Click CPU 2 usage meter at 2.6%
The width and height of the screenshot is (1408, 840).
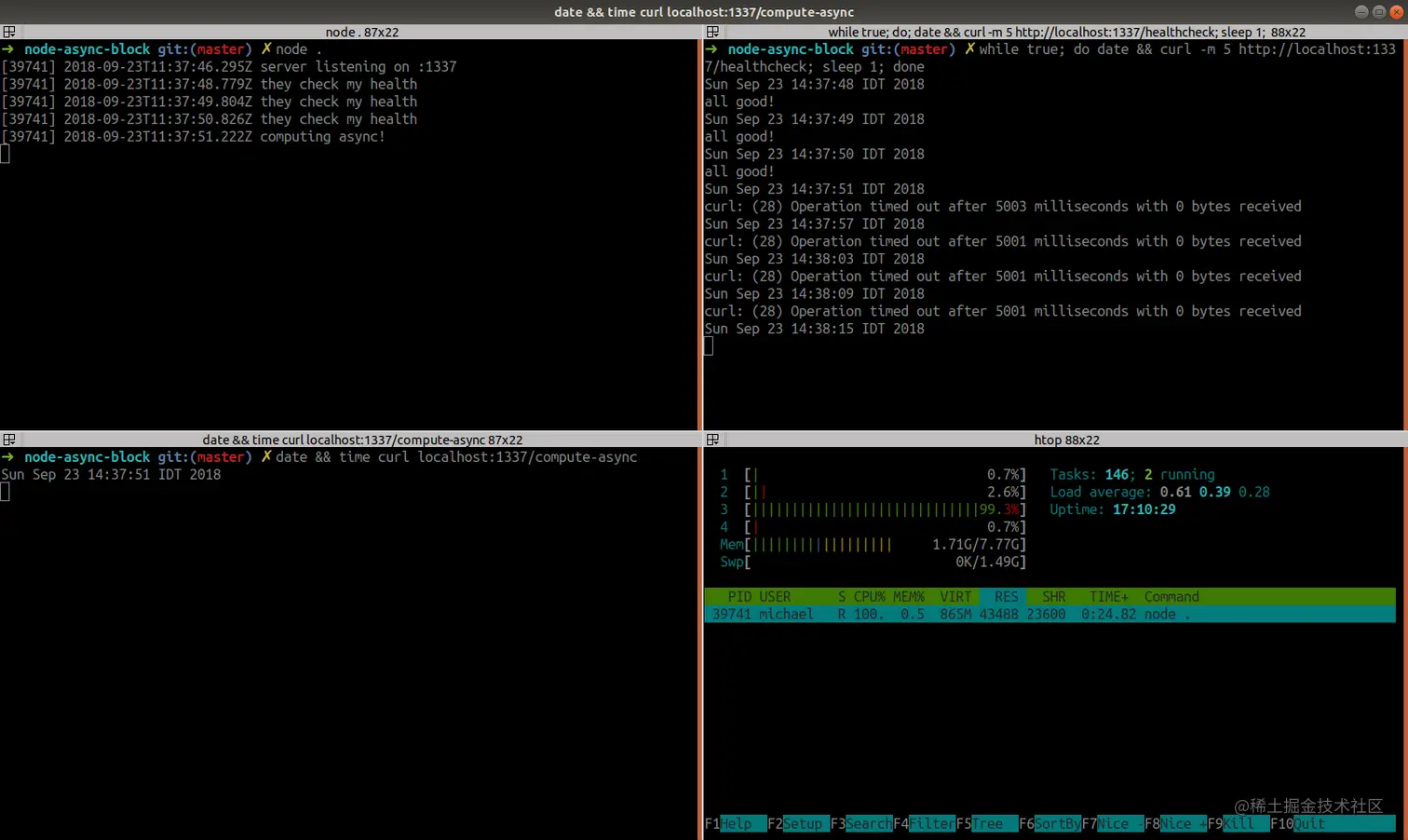tap(873, 492)
